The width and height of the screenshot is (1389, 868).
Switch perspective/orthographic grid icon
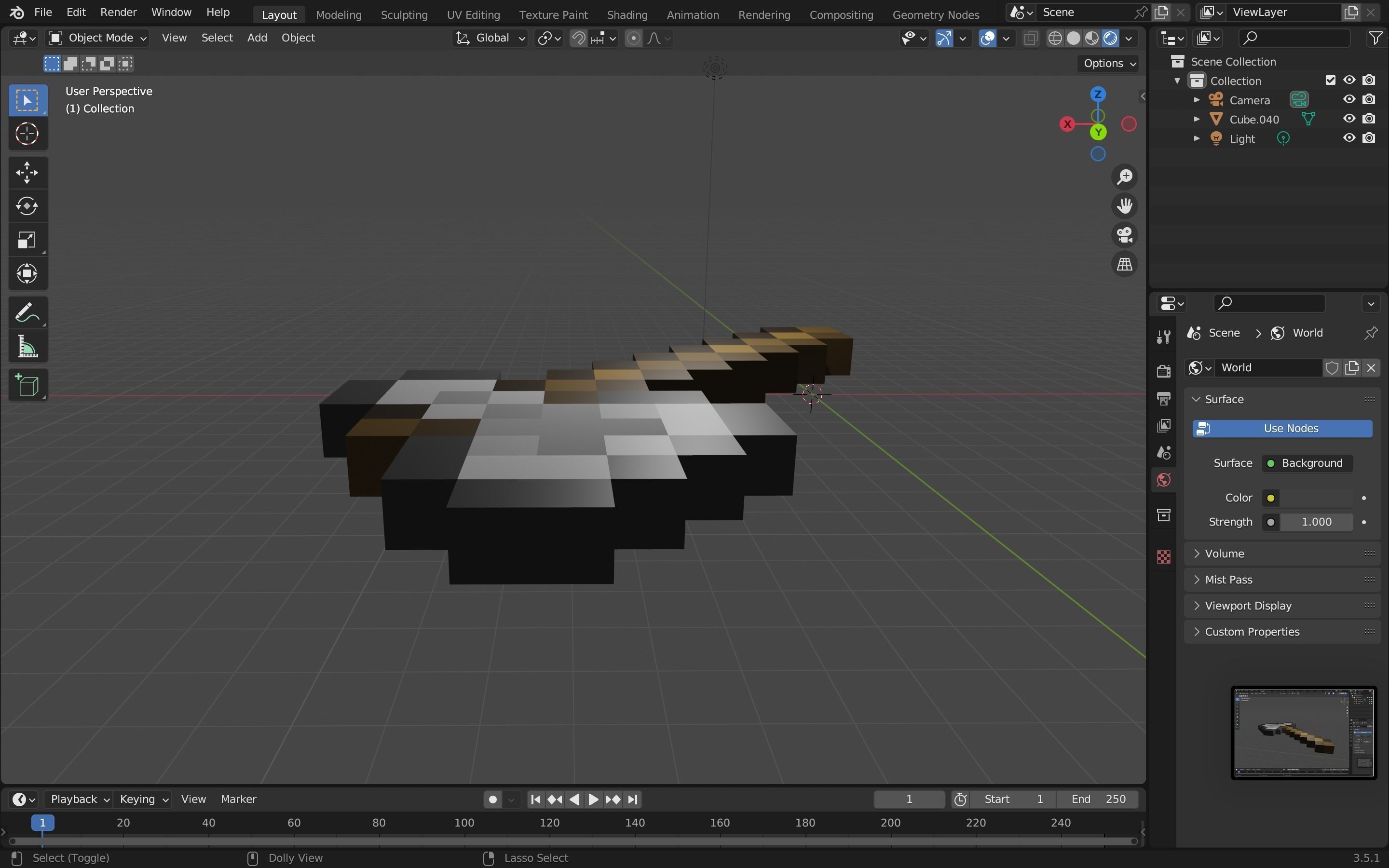point(1124,264)
